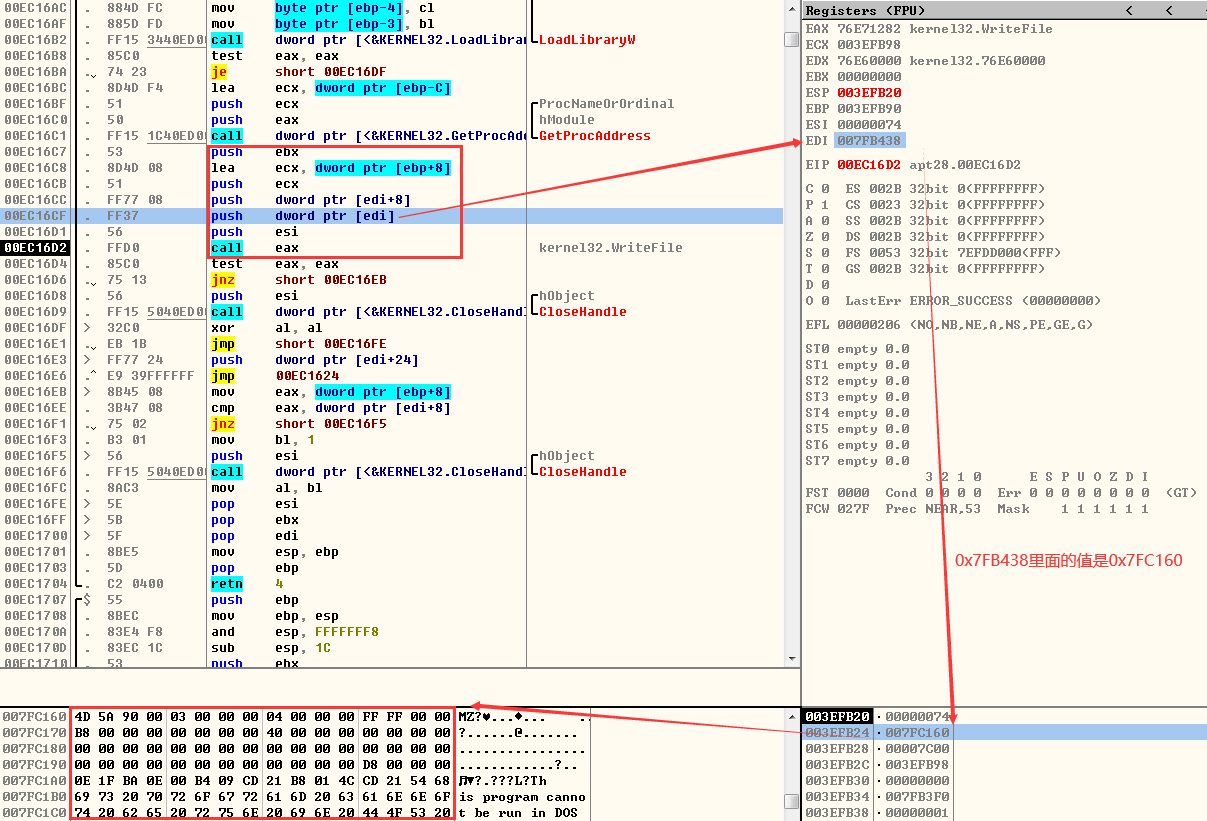Select stack value 007FB3F0
This screenshot has height=821, width=1207.
coord(916,797)
